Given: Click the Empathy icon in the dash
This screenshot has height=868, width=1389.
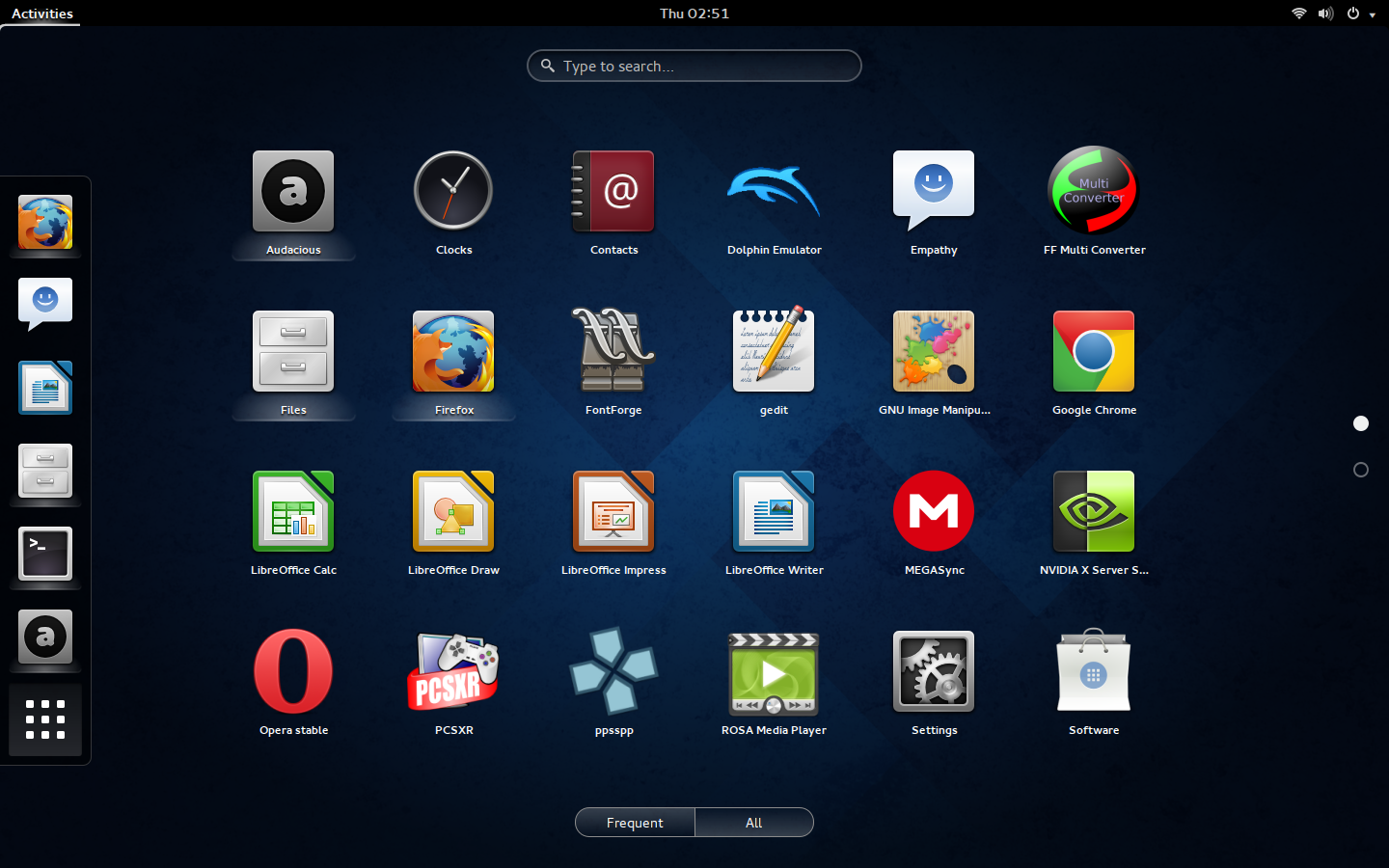Looking at the screenshot, I should click(x=45, y=305).
